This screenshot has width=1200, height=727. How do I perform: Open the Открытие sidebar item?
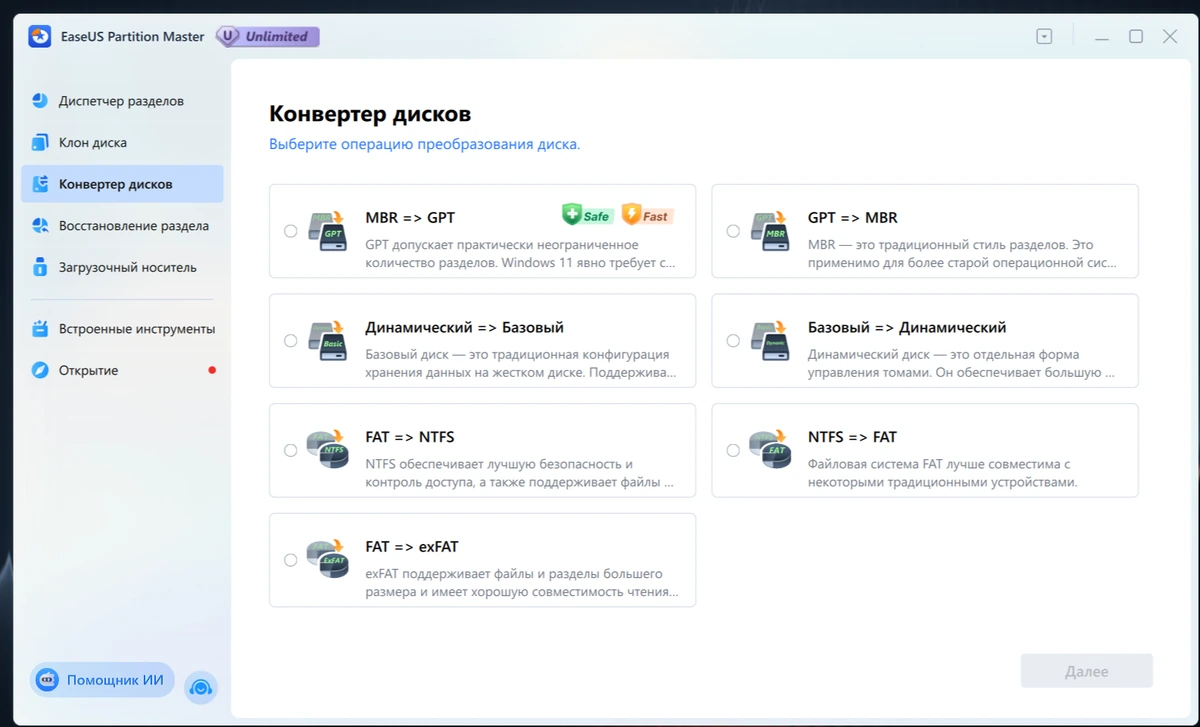point(122,371)
